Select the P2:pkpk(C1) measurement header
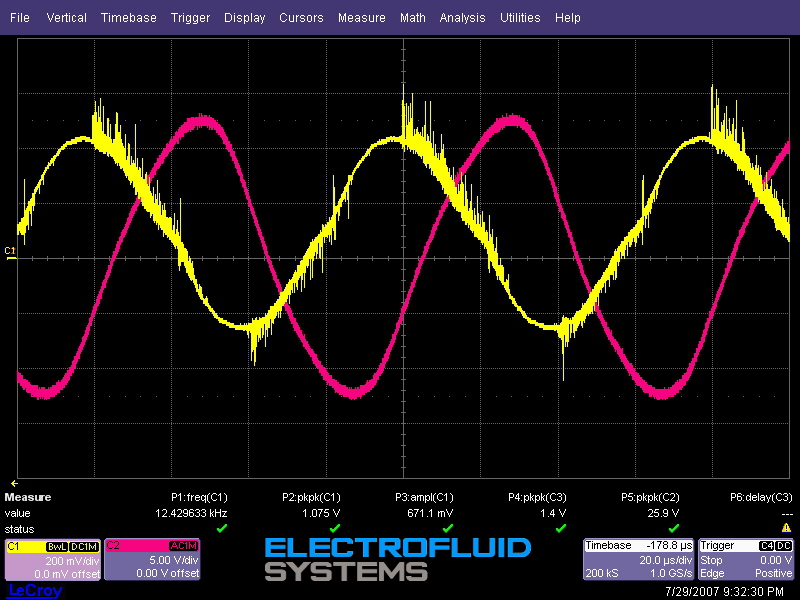 tap(311, 497)
